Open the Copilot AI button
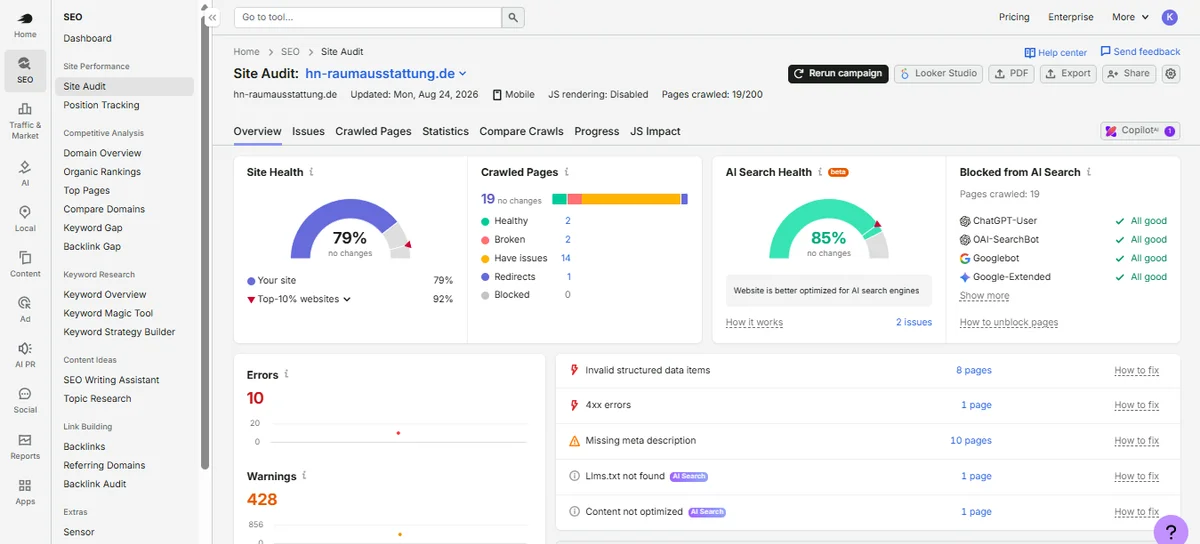Image resolution: width=1200 pixels, height=544 pixels. 1140,131
